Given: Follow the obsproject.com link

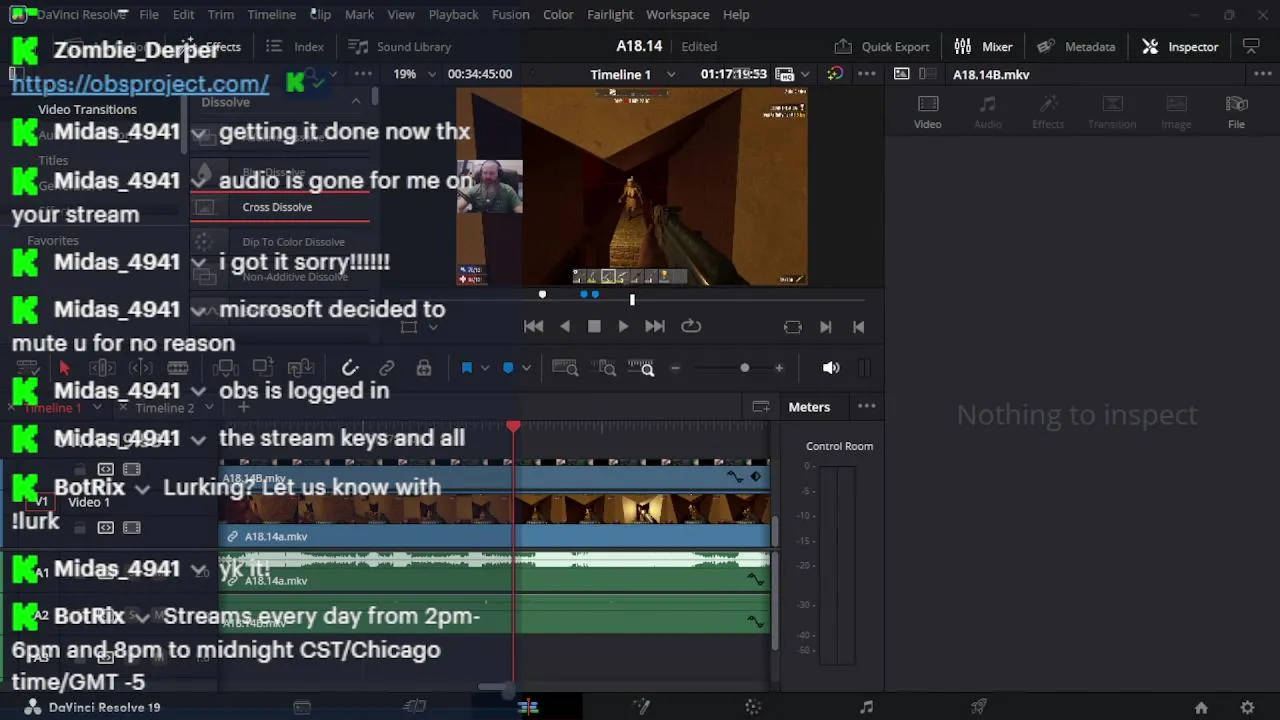Looking at the screenshot, I should pos(140,84).
